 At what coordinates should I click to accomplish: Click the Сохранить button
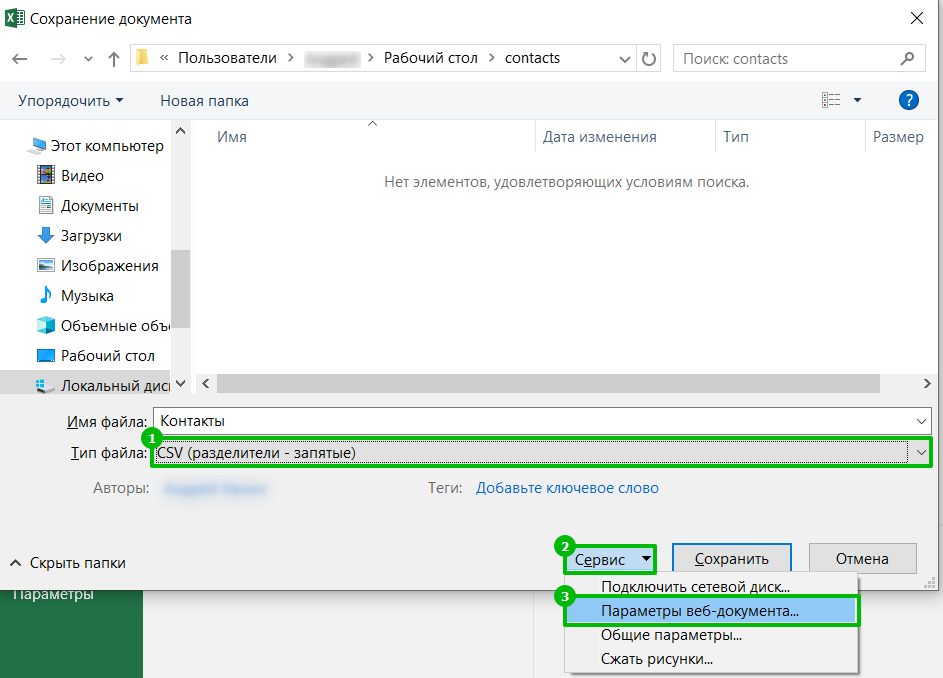click(731, 559)
